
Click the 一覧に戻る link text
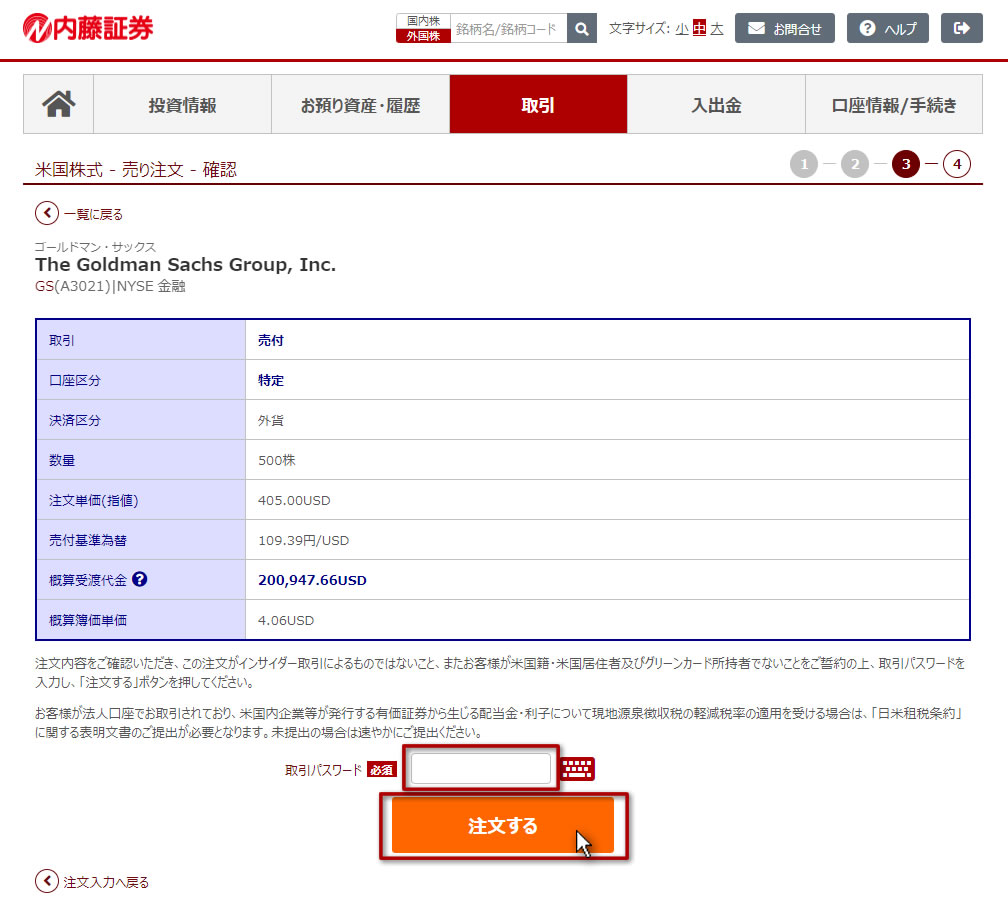point(93,214)
